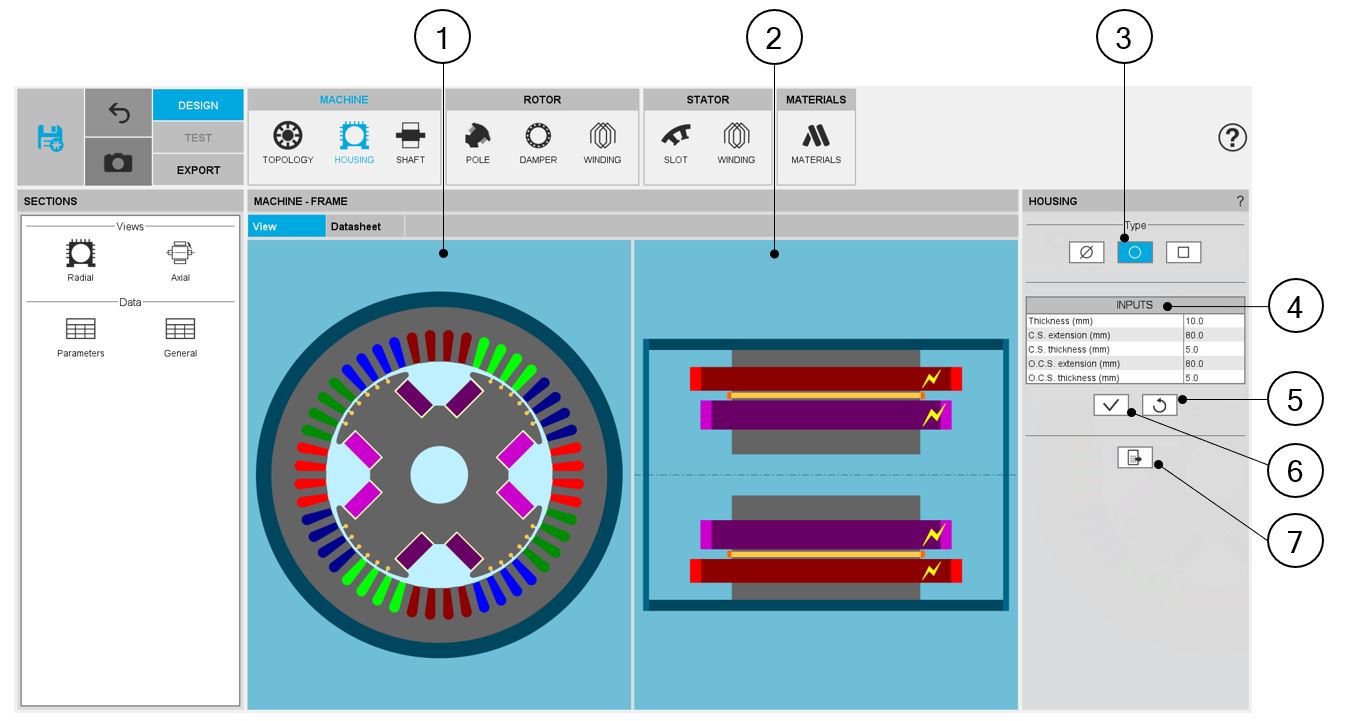Edit the C.S. extension (mm) value
Image resolution: width=1347 pixels, height=721 pixels.
coord(1213,335)
